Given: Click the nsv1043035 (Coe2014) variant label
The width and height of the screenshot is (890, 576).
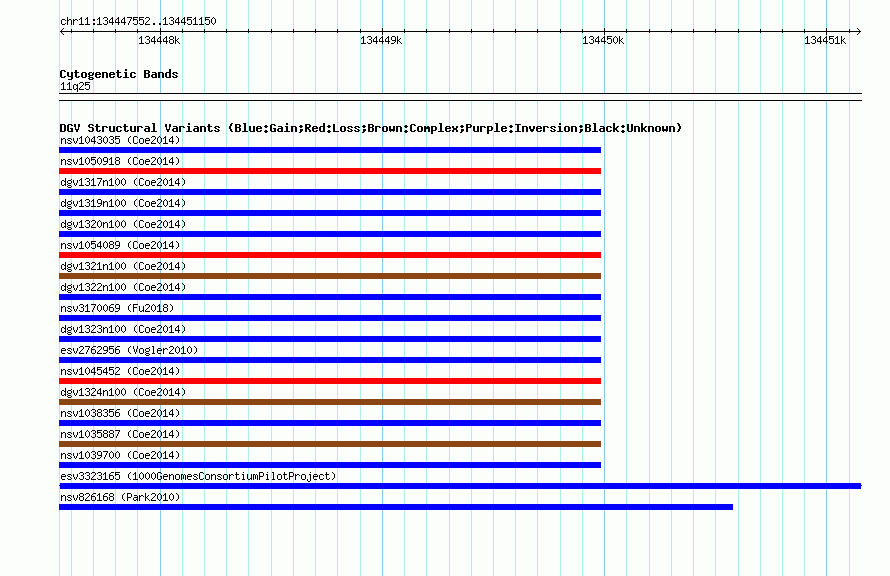Looking at the screenshot, I should (120, 140).
